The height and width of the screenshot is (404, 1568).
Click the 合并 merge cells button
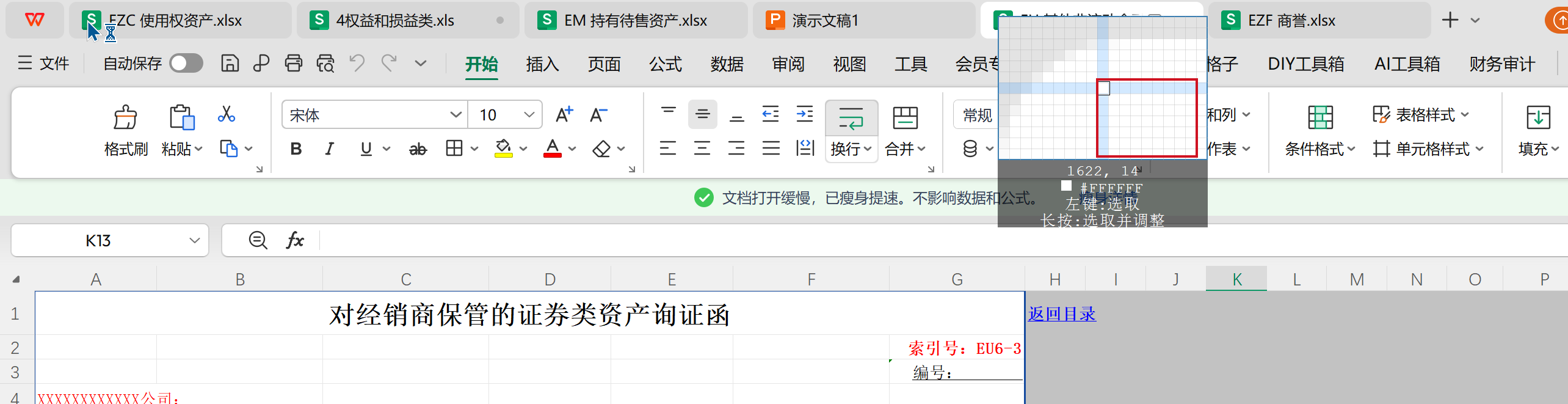coord(906,131)
